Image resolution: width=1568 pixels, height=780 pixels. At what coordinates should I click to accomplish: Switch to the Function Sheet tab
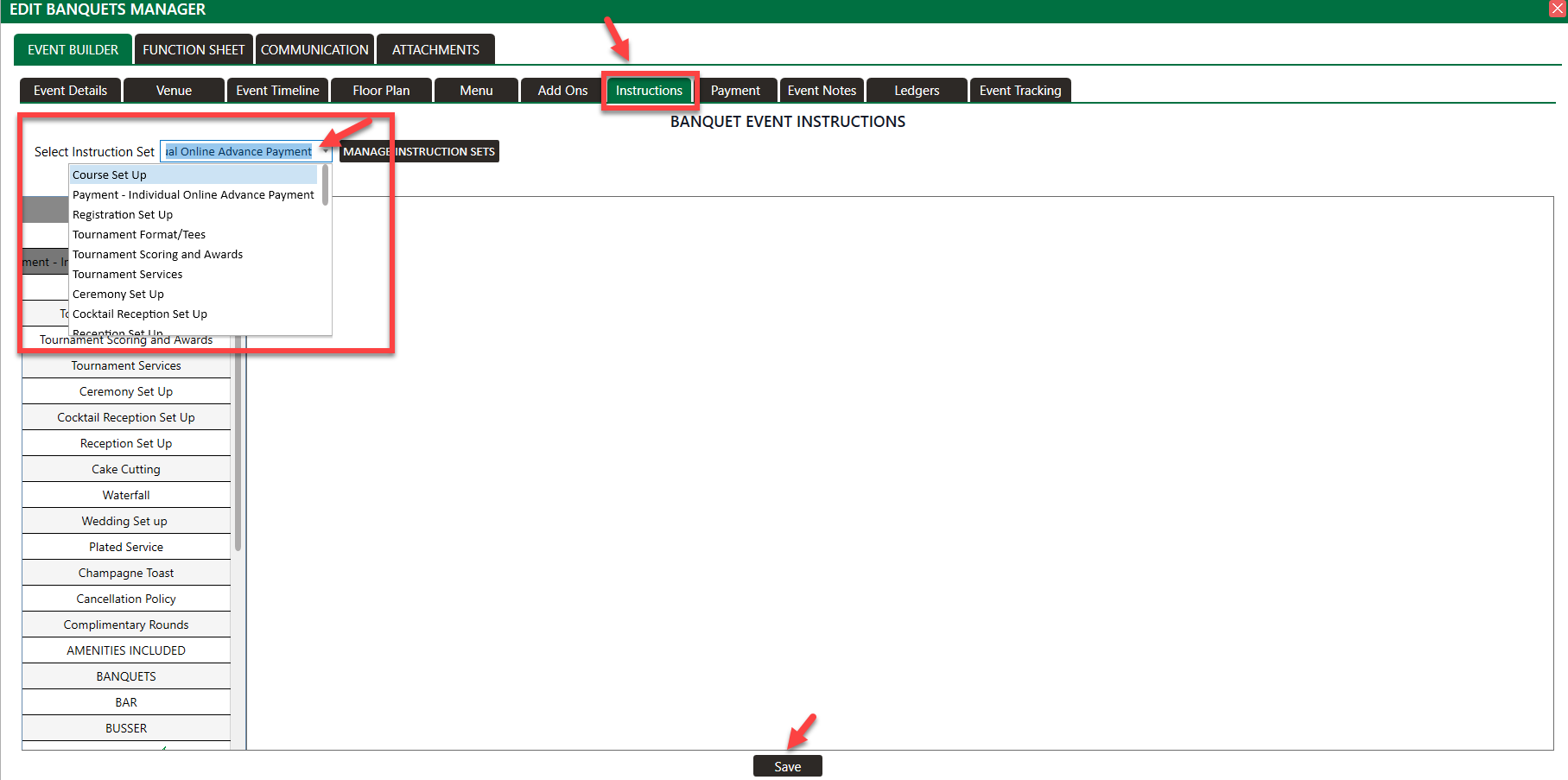tap(194, 50)
